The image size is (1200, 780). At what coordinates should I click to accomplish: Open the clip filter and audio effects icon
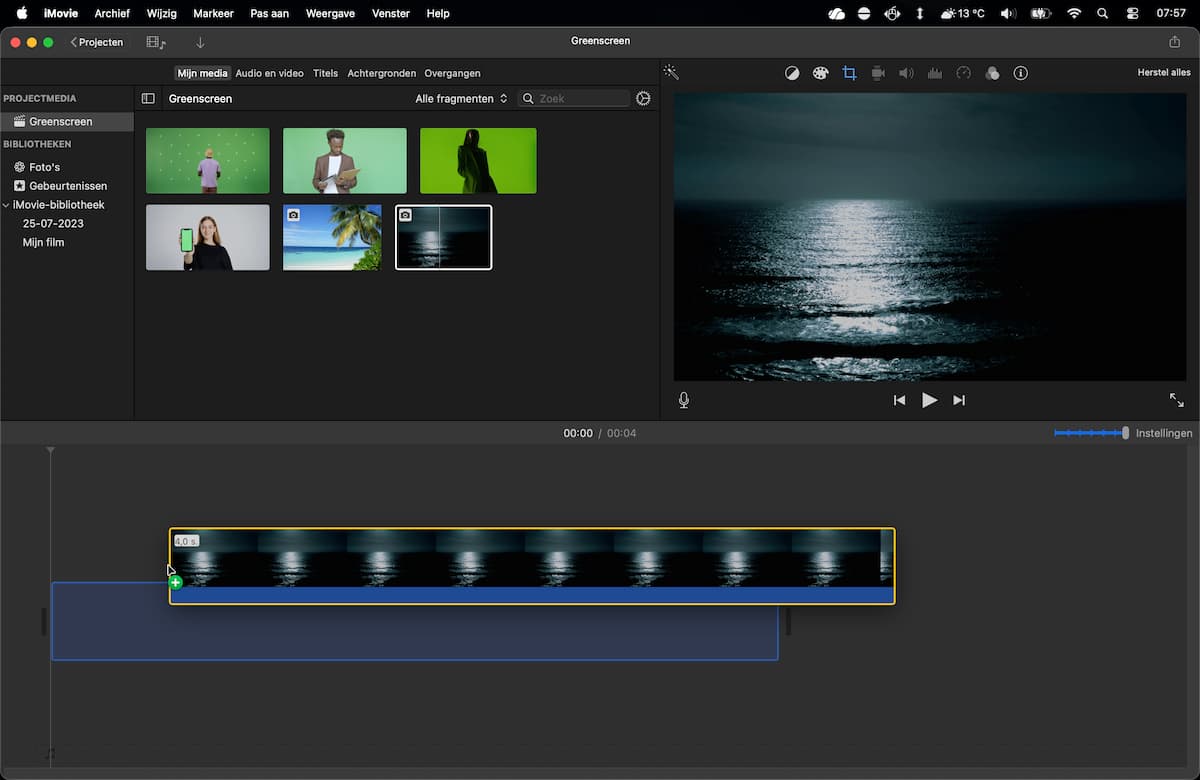(x=992, y=73)
